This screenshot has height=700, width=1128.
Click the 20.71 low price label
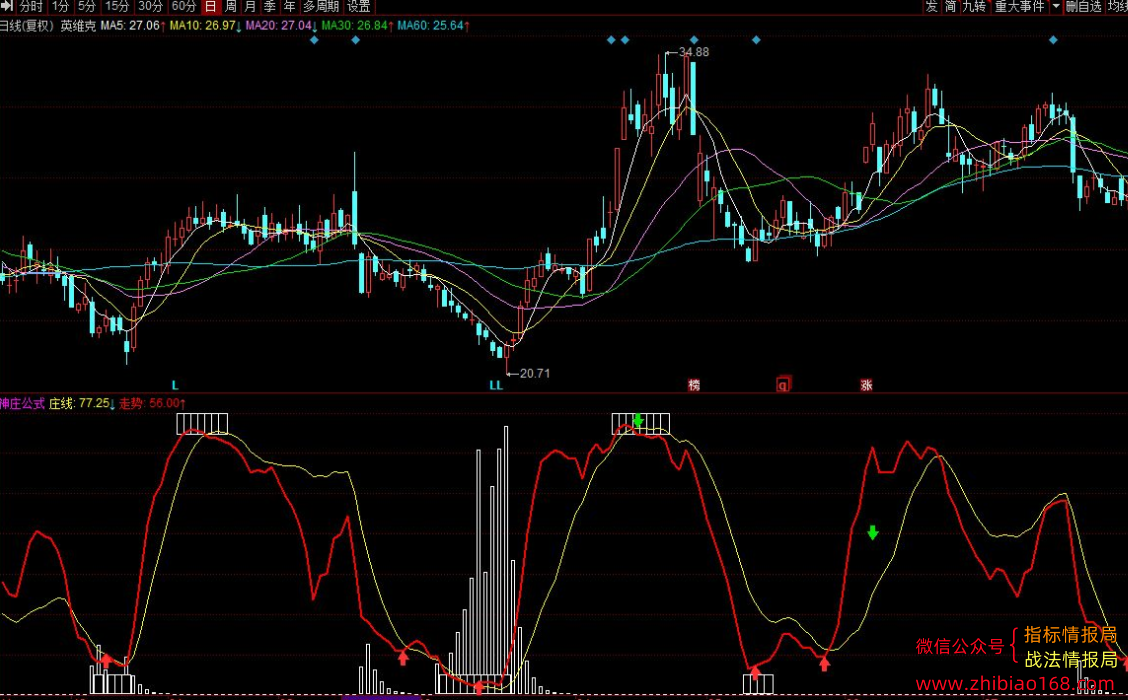(x=535, y=373)
